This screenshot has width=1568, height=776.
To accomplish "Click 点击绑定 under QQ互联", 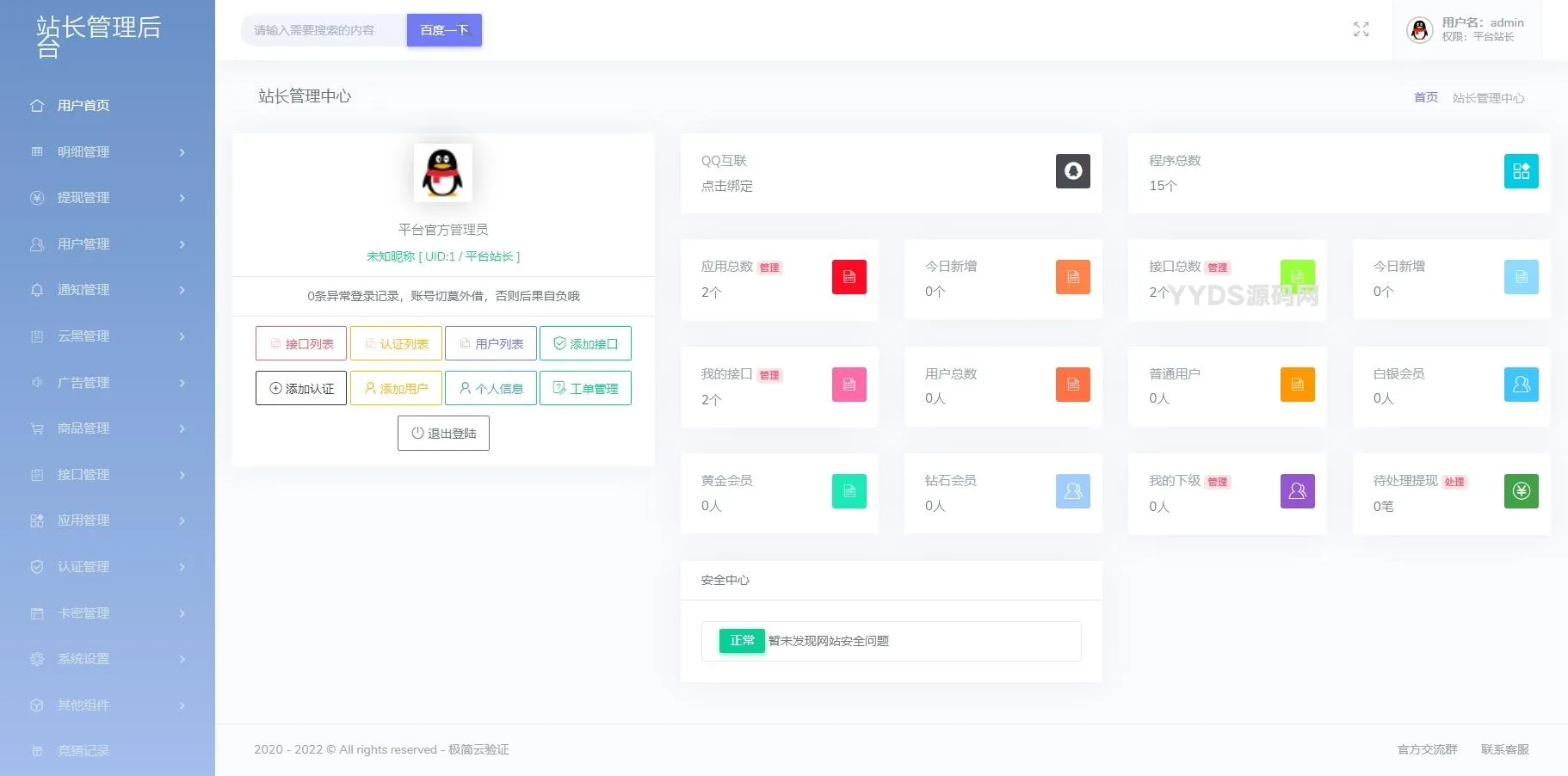I will point(727,186).
